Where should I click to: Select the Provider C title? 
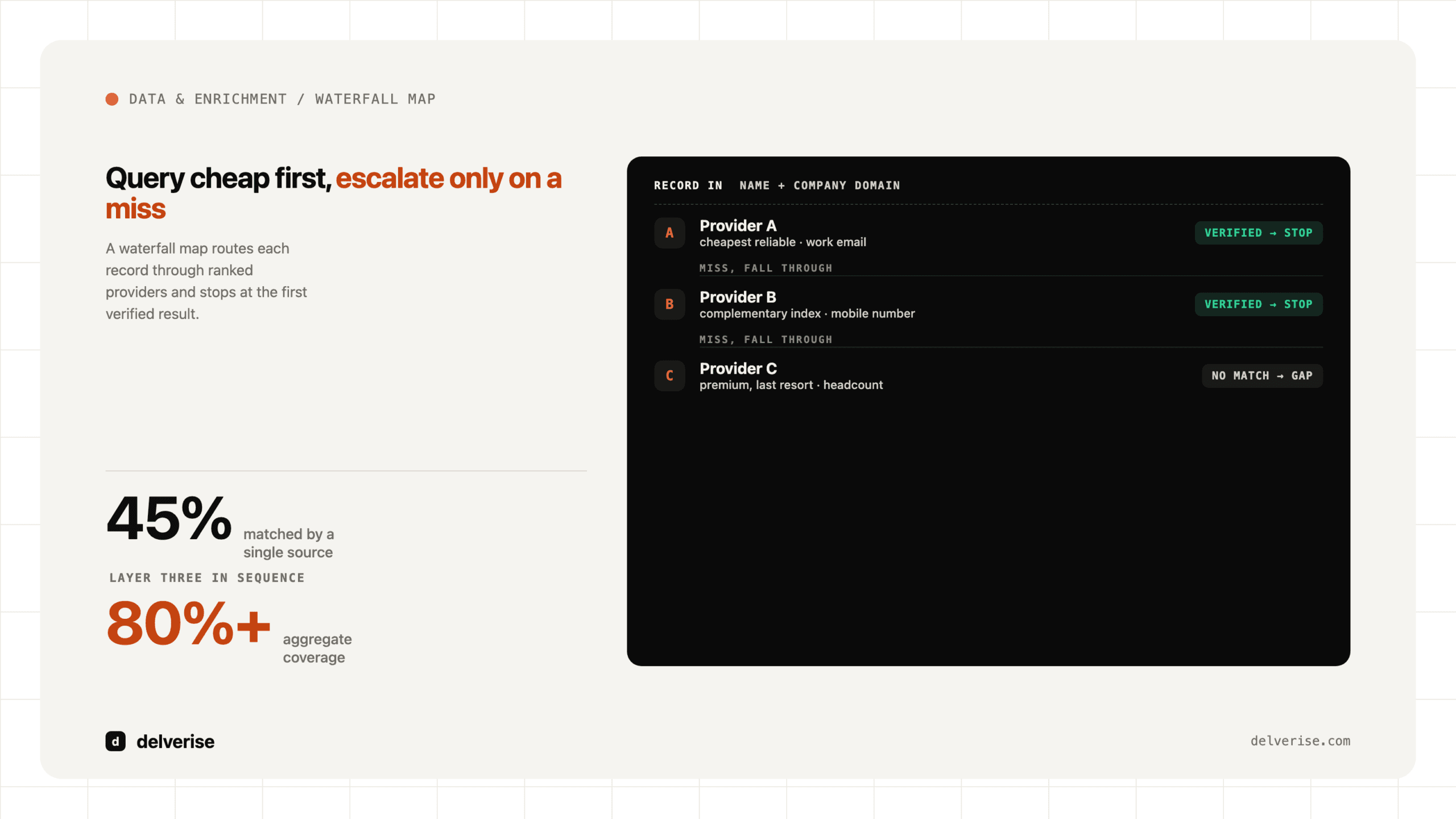(x=738, y=369)
